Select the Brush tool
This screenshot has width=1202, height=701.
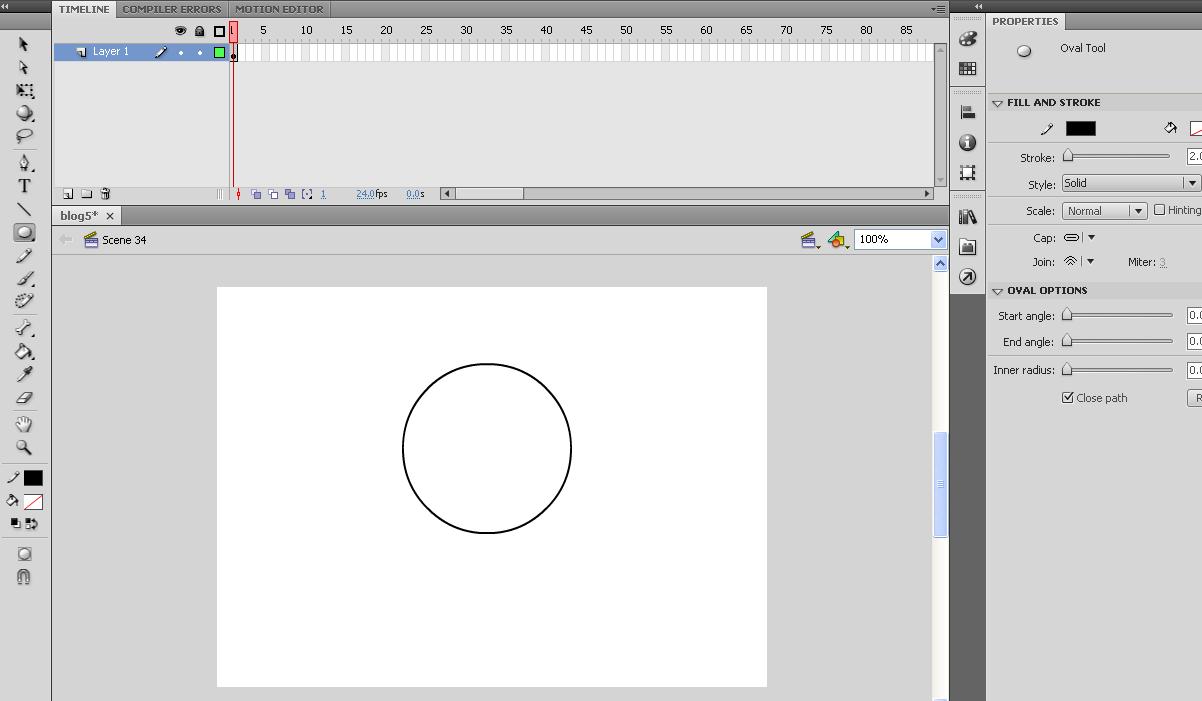coord(24,279)
